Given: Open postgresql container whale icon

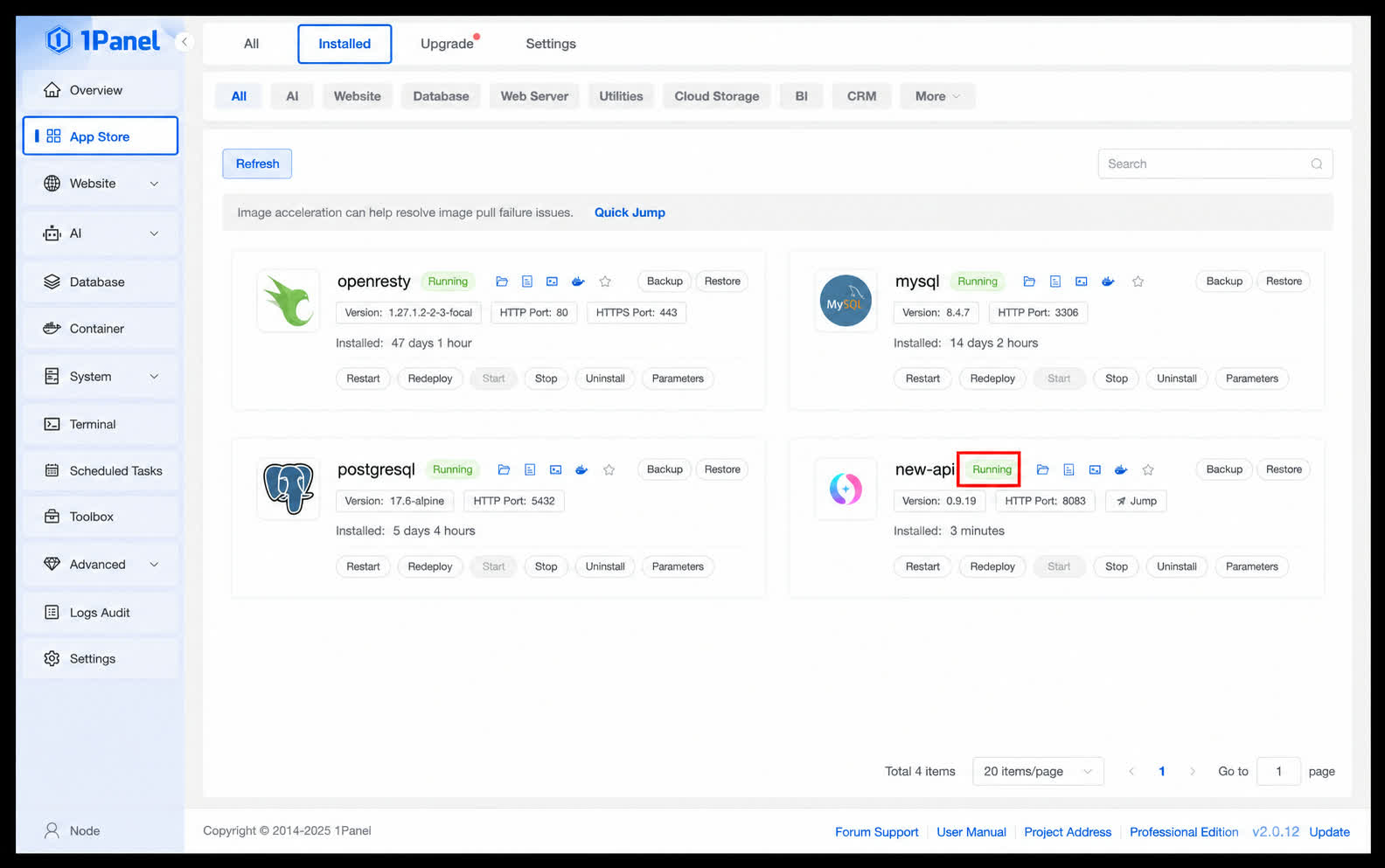Looking at the screenshot, I should 581,469.
